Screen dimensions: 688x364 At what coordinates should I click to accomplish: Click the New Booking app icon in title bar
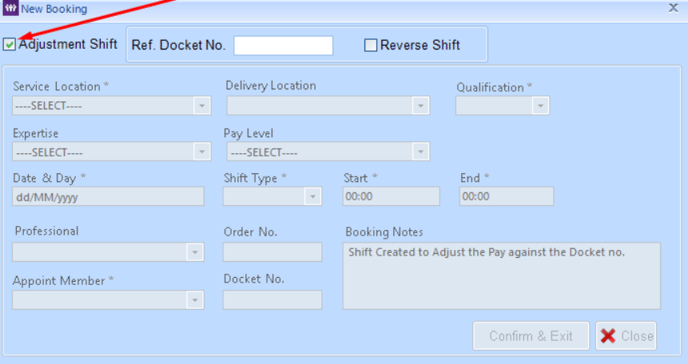[x=10, y=8]
